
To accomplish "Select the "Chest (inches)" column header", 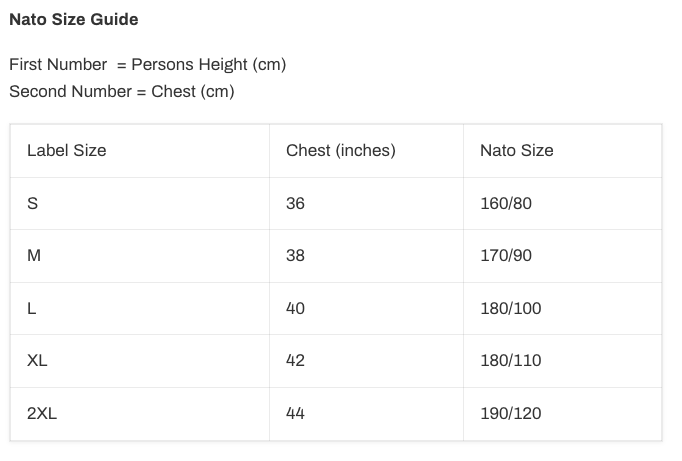I will [340, 150].
